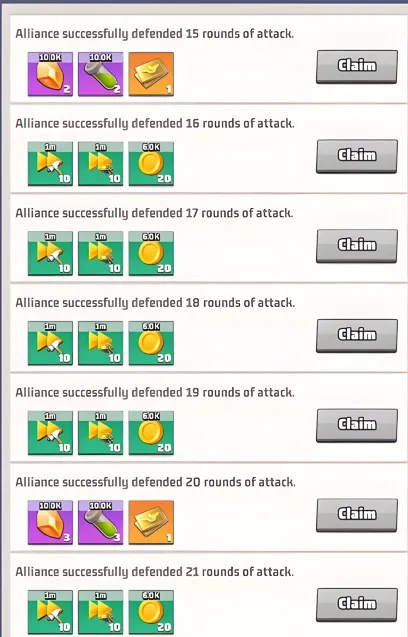Claim the 16 rounds defended reward
Image resolution: width=408 pixels, height=637 pixels.
pos(356,156)
